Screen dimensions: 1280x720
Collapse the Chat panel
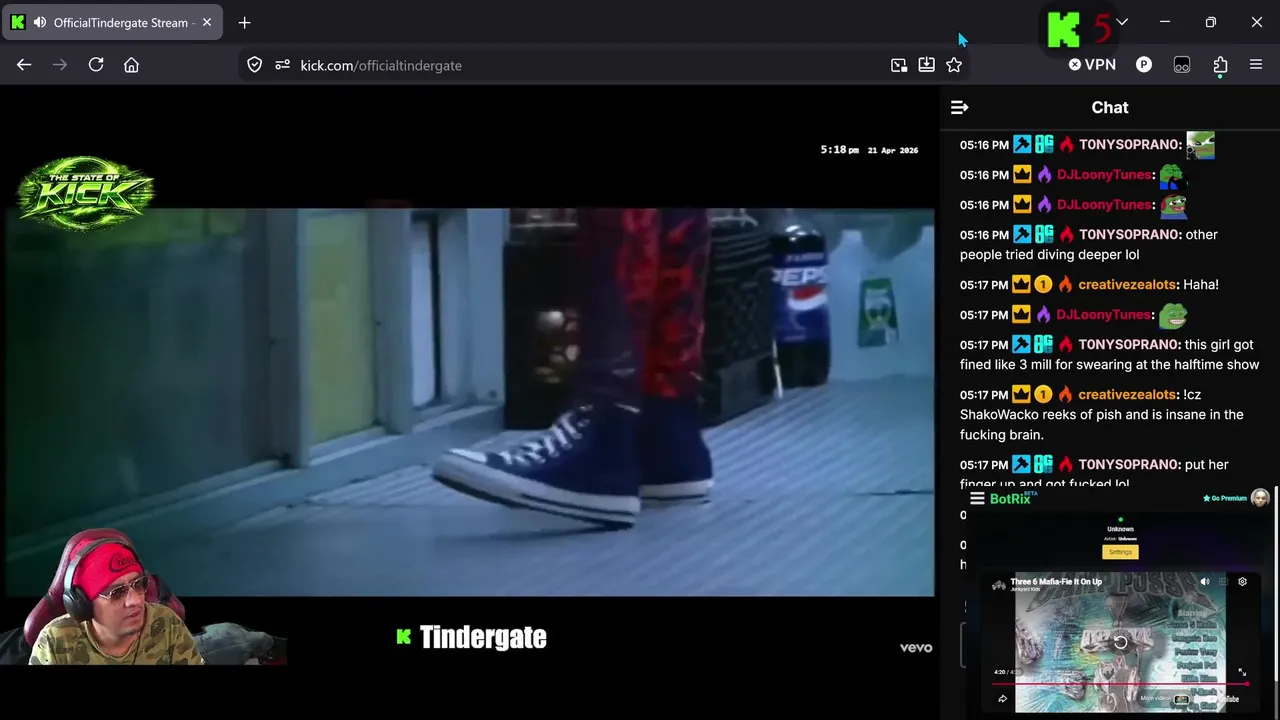[959, 107]
